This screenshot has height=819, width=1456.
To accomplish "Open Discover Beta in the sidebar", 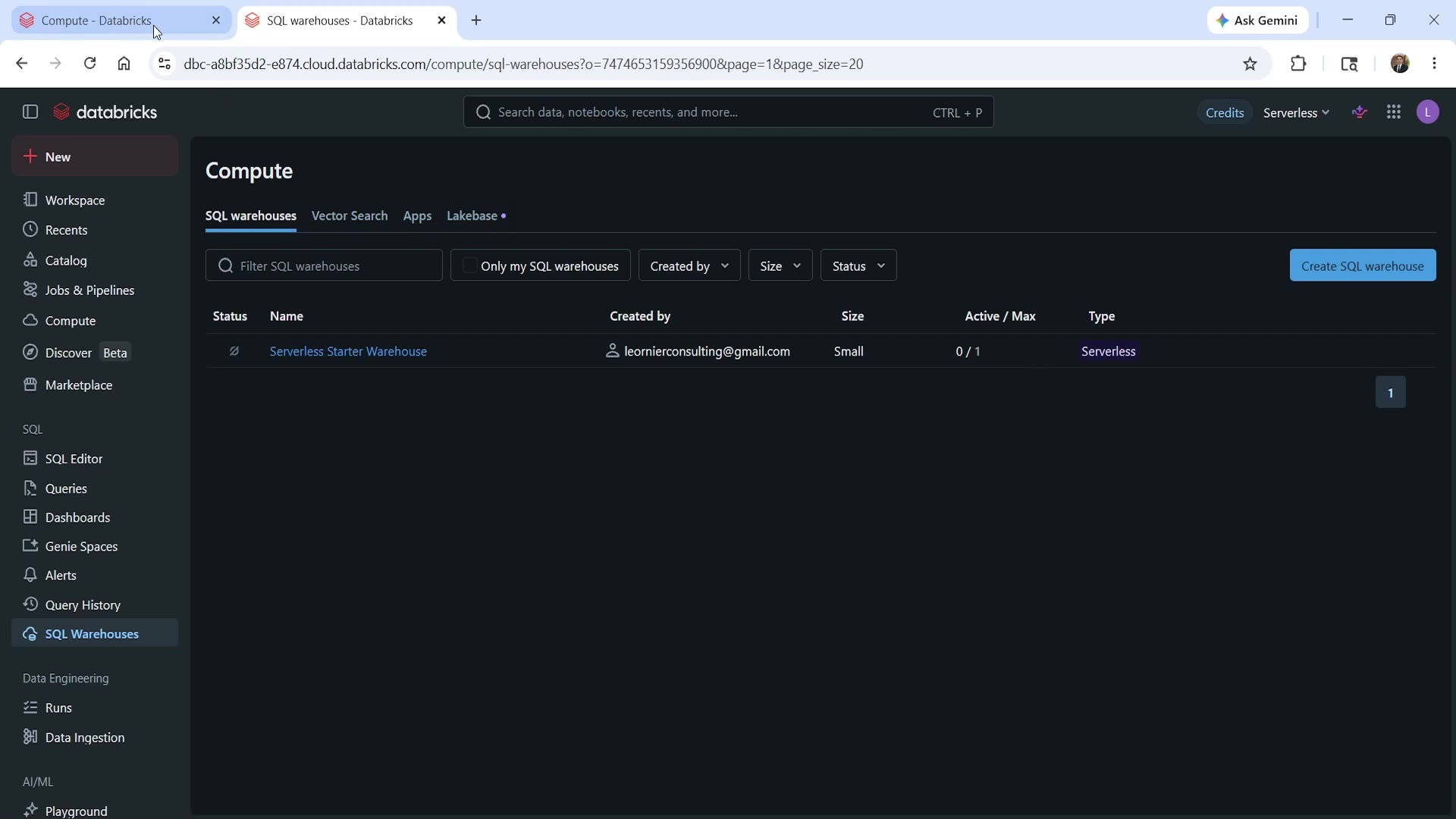I will (95, 353).
